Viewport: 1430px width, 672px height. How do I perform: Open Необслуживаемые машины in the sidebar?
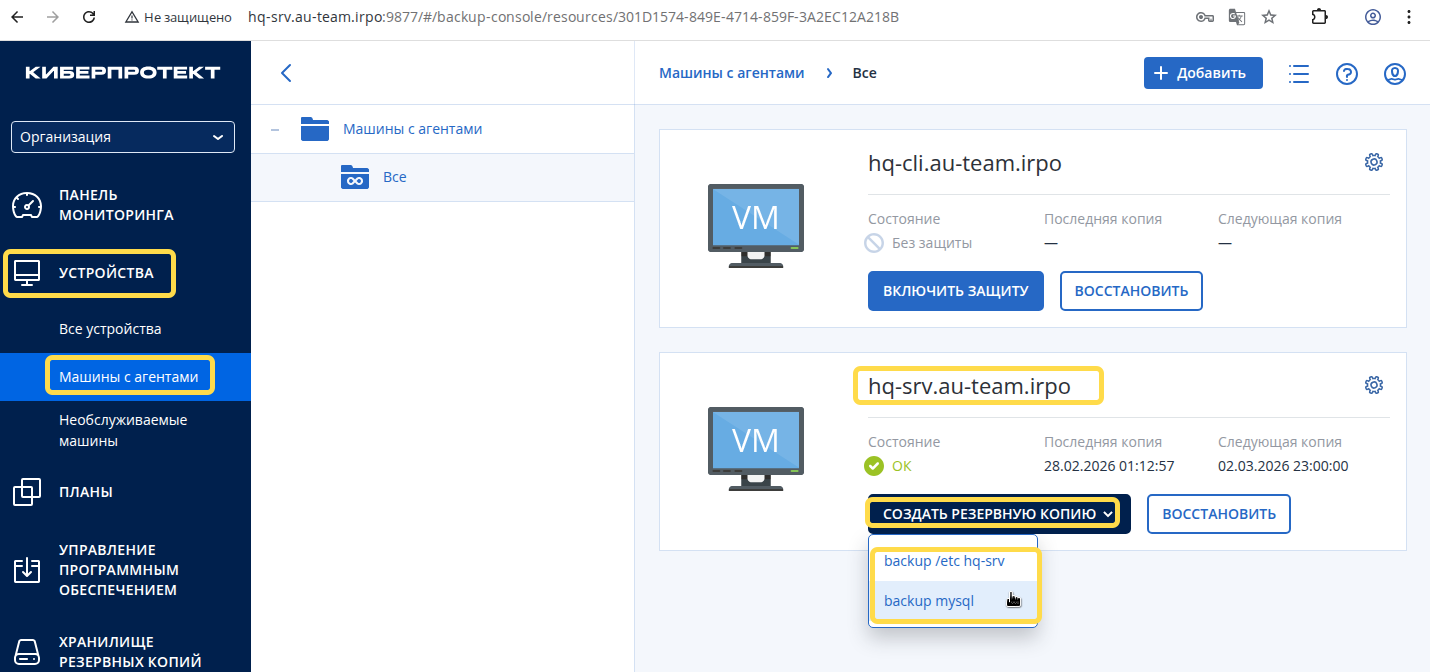(x=123, y=430)
